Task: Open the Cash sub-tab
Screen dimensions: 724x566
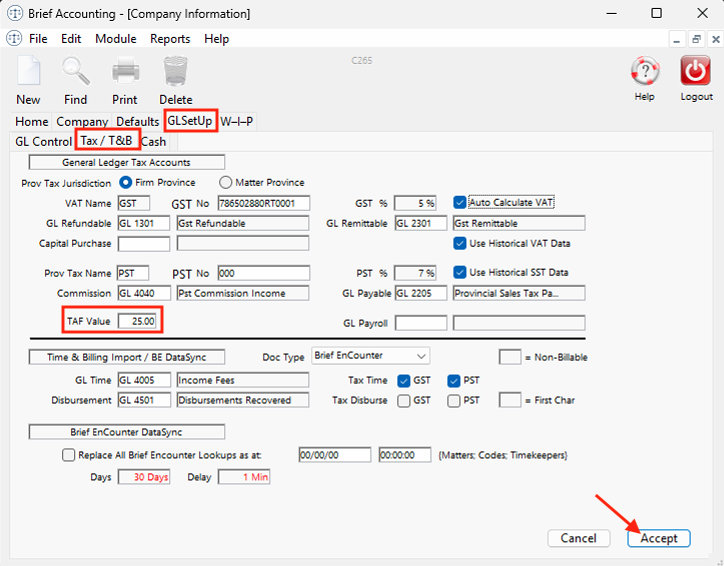Action: click(x=153, y=141)
